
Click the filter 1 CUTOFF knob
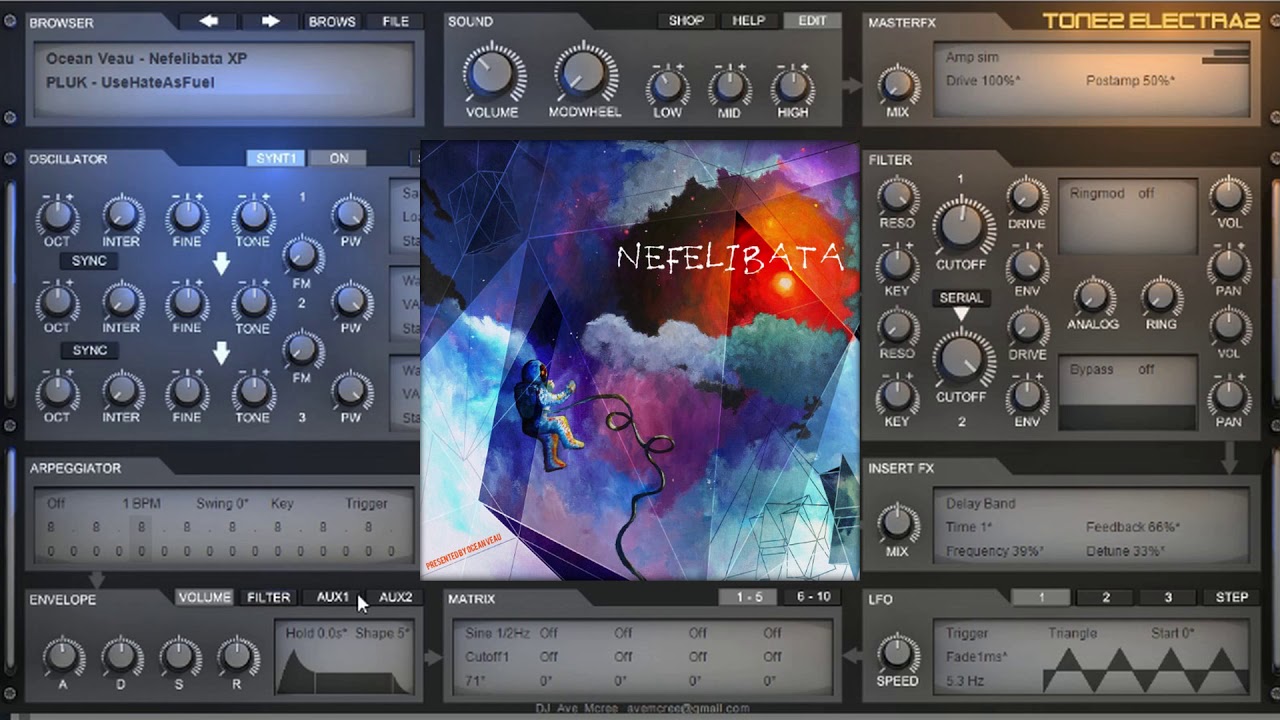(x=962, y=232)
